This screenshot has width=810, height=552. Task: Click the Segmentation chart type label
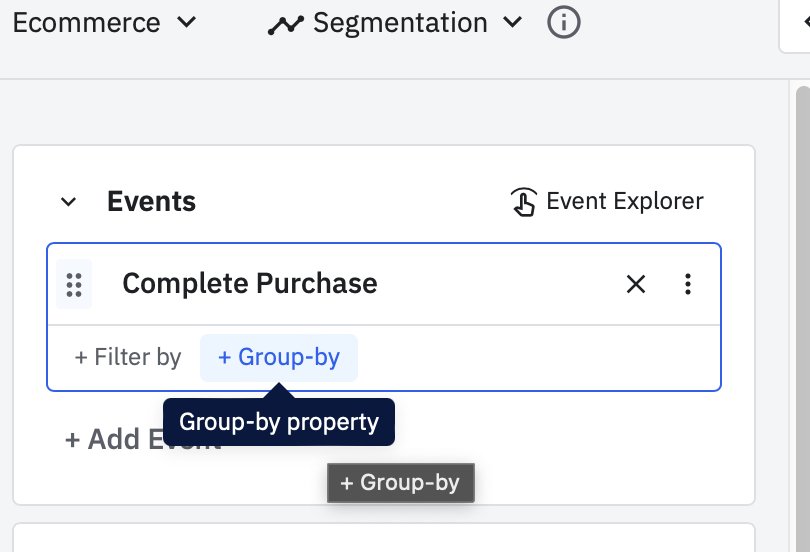[x=400, y=23]
